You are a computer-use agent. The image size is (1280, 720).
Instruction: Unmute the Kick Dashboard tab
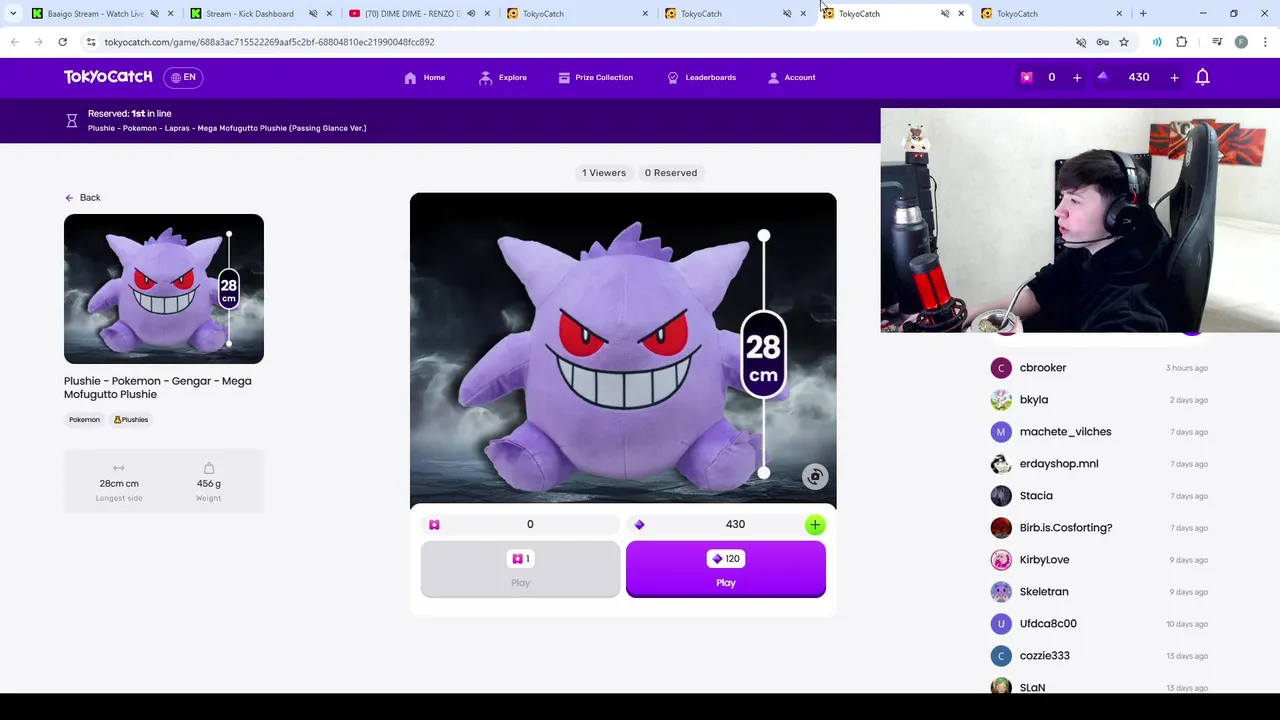[312, 14]
